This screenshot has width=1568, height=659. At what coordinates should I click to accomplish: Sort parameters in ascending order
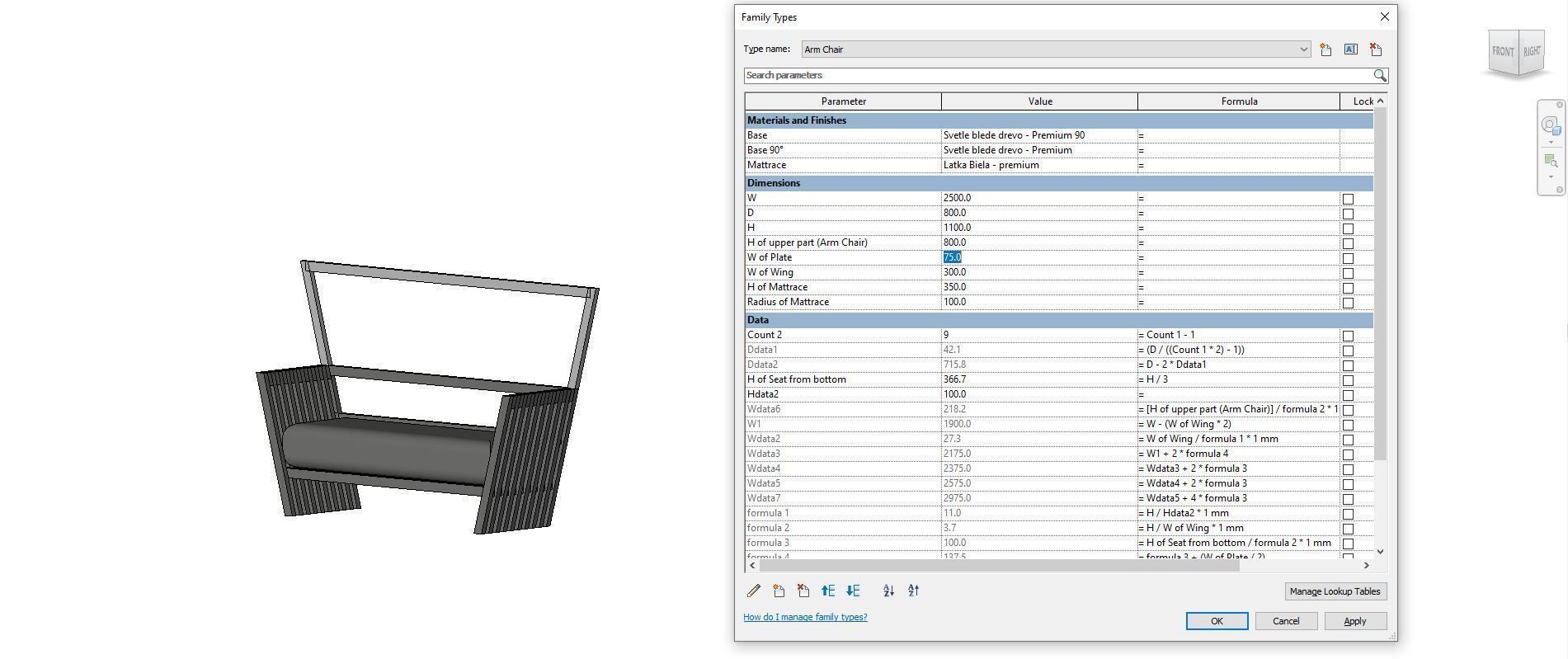pyautogui.click(x=888, y=591)
